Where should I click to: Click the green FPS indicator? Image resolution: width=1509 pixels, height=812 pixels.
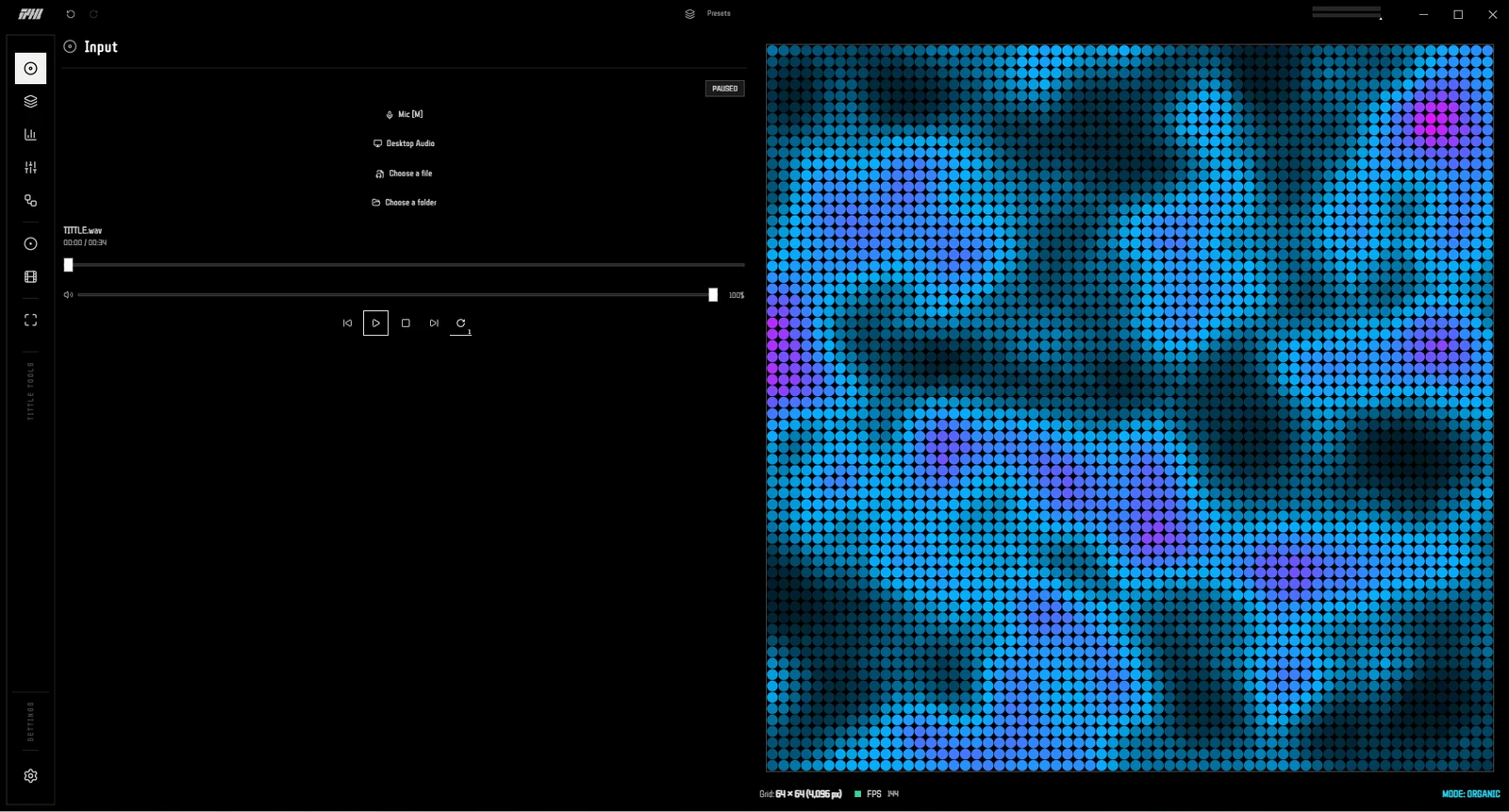pos(858,794)
